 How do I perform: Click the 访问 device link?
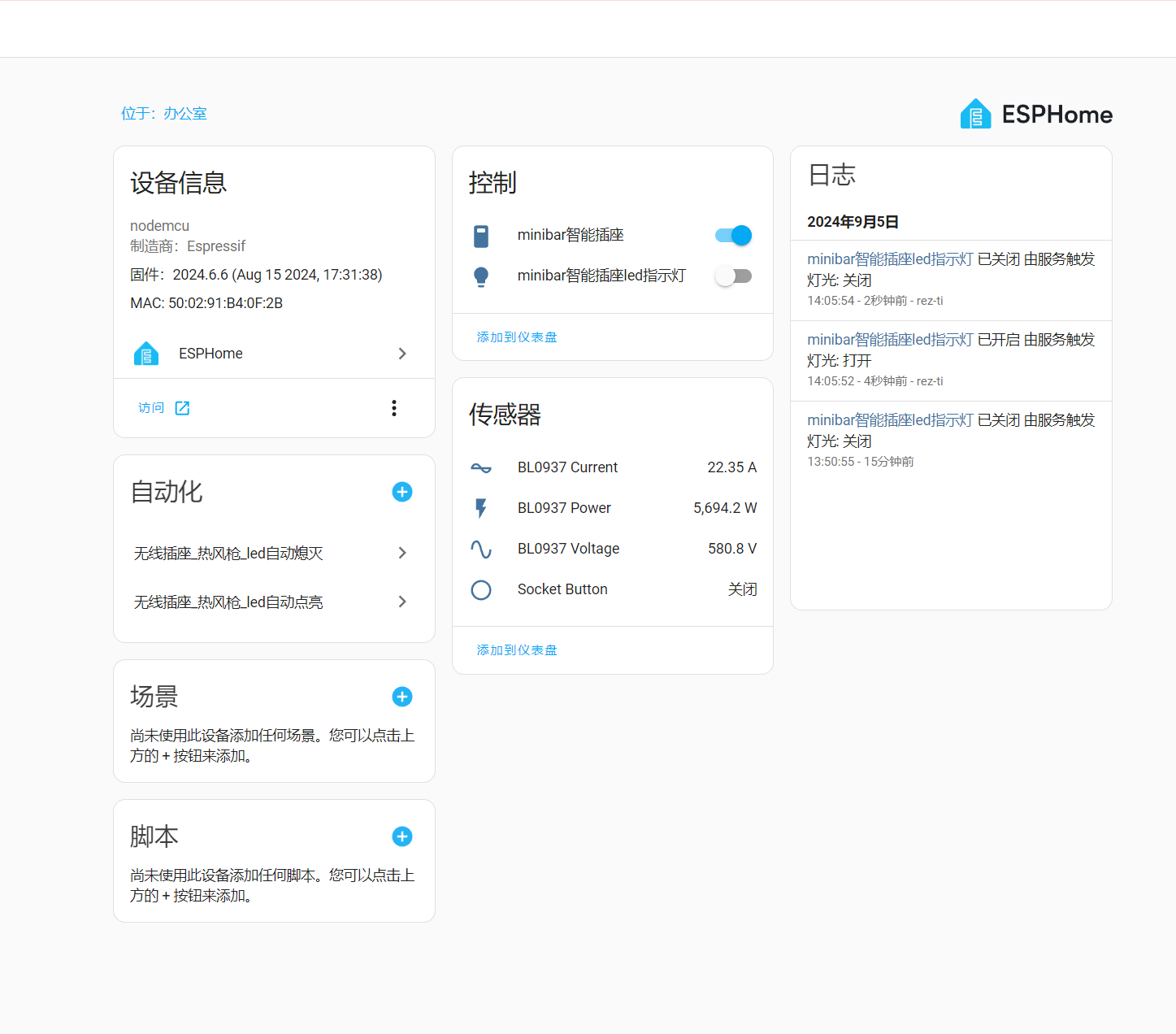[x=151, y=408]
